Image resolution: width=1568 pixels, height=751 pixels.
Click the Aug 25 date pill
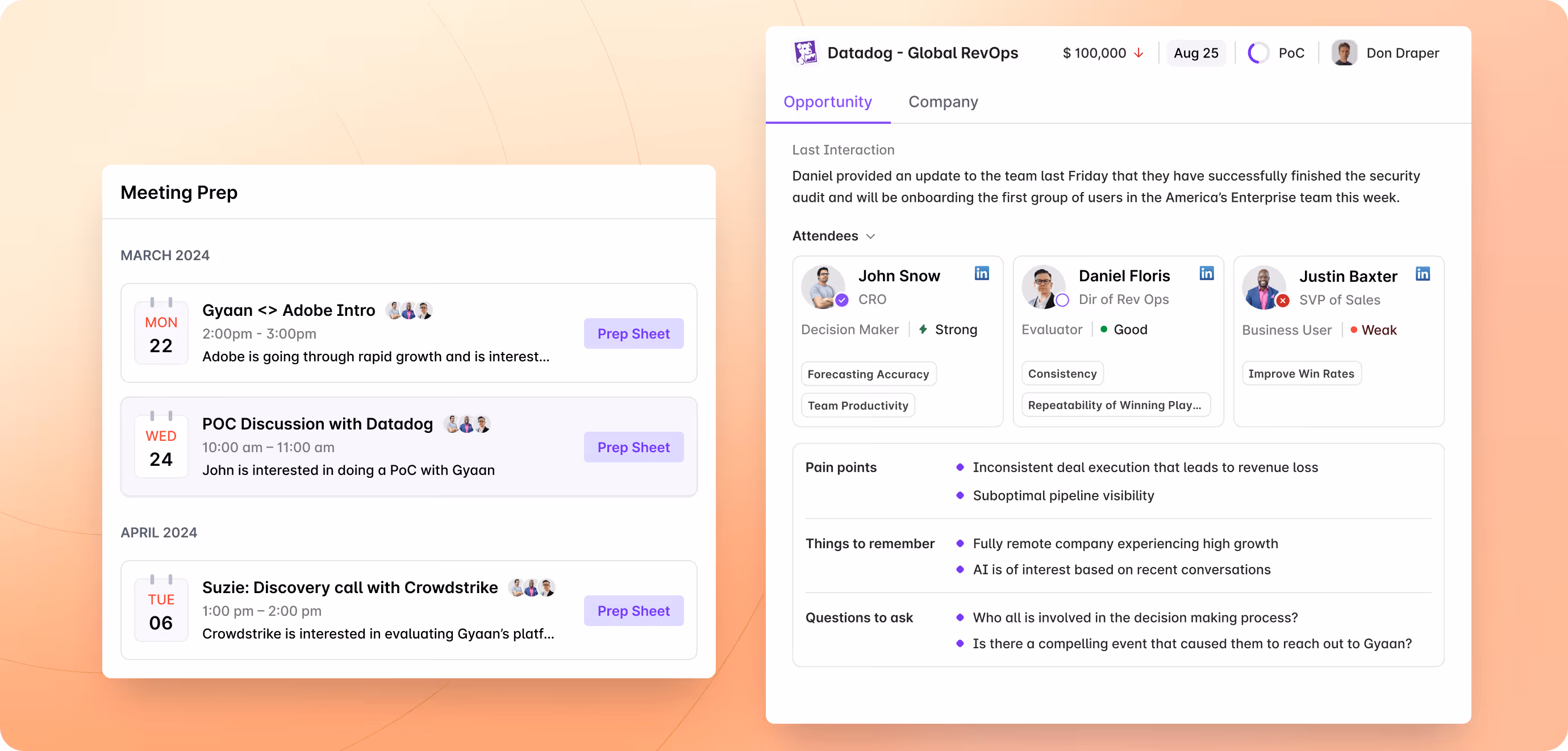pos(1195,53)
